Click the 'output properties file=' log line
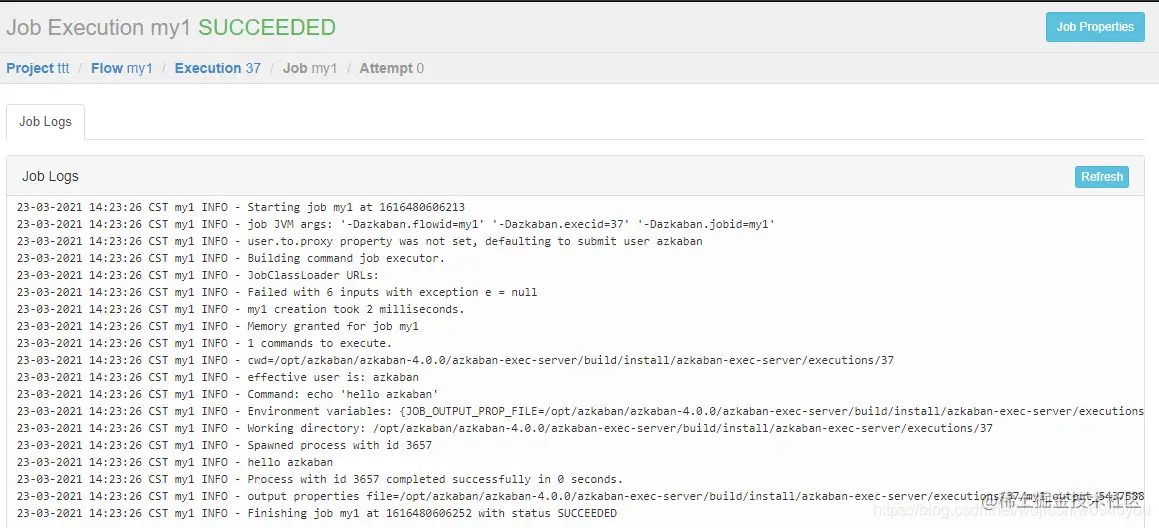 point(580,496)
